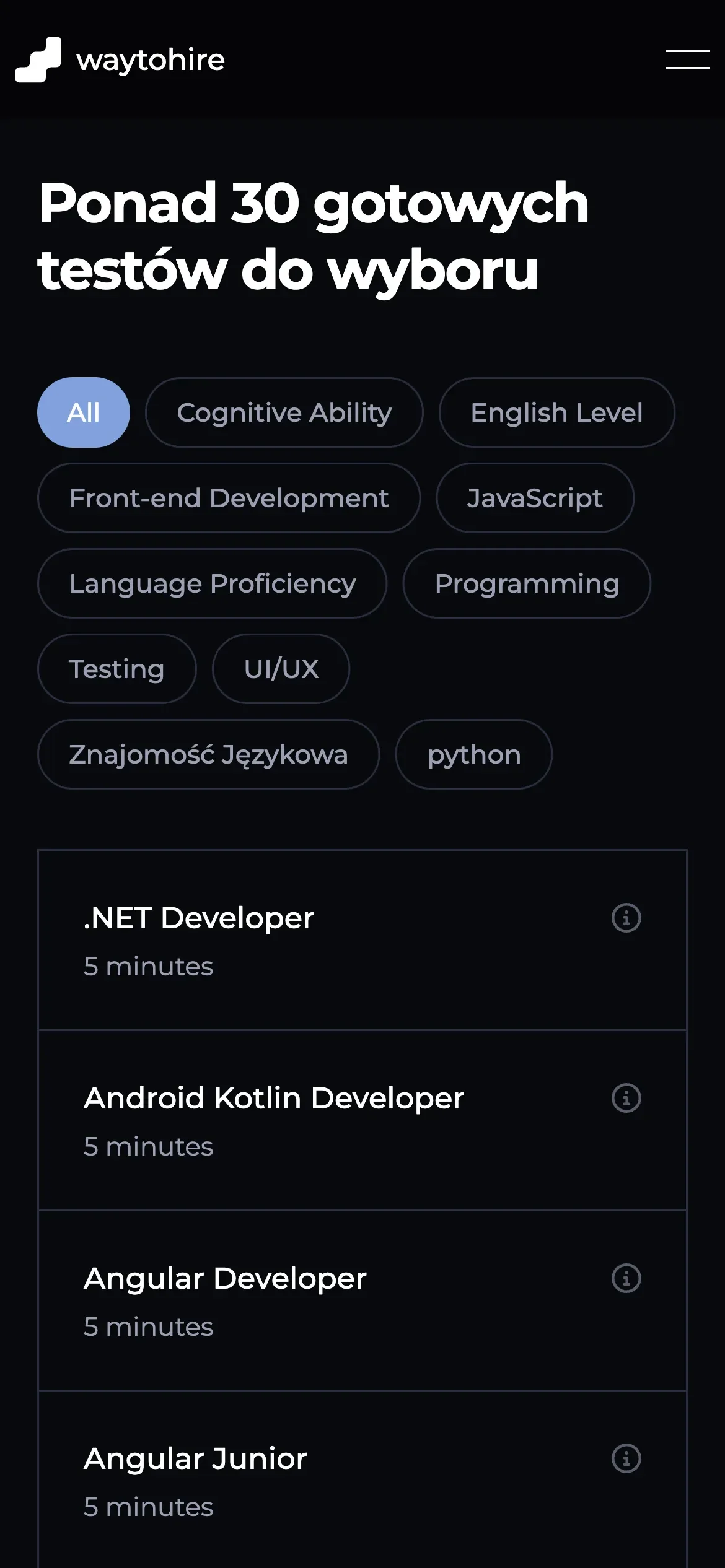This screenshot has width=725, height=1568.
Task: Show info for Android Kotlin Developer test
Action: click(x=626, y=1098)
